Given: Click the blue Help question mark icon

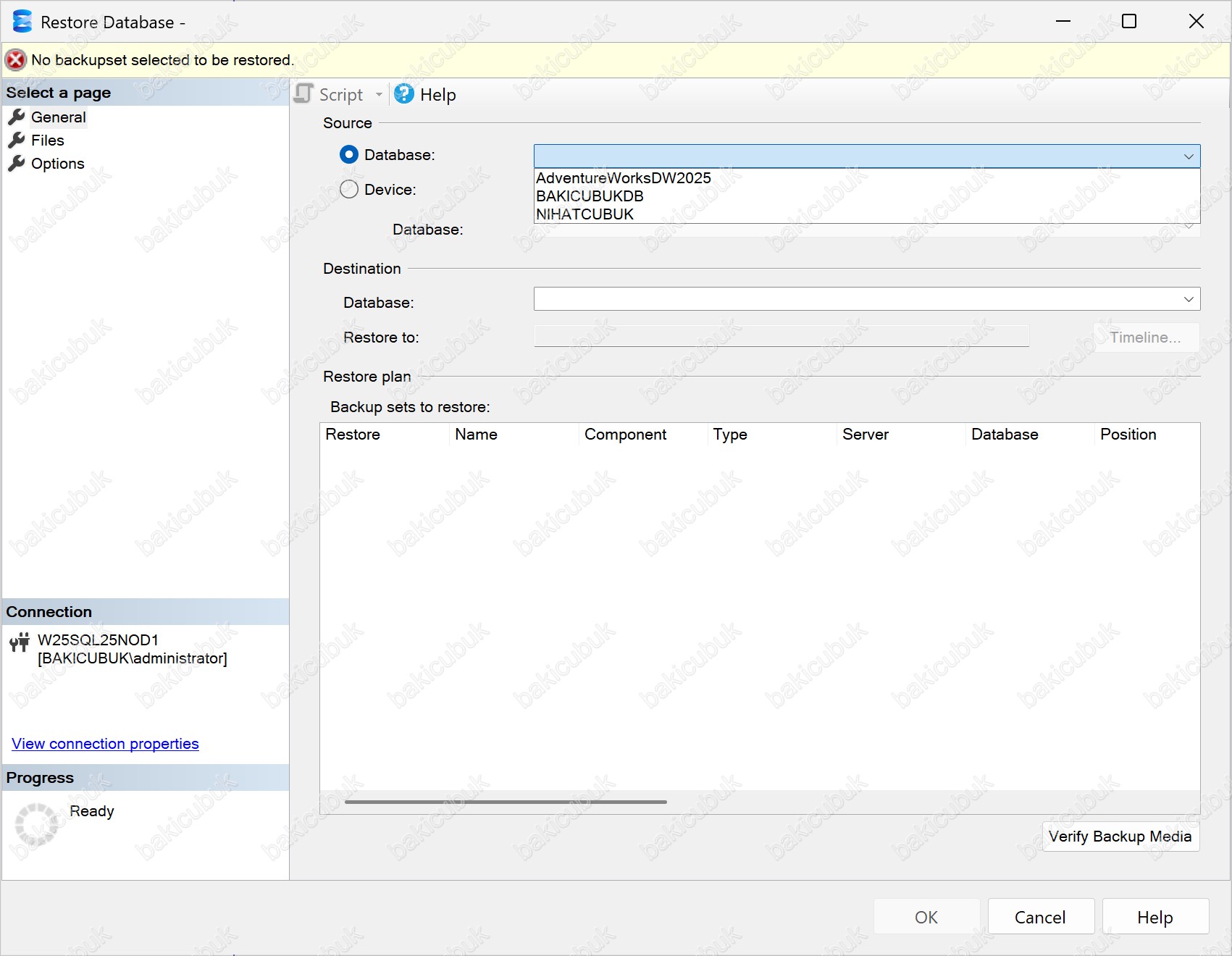Looking at the screenshot, I should tap(404, 94).
